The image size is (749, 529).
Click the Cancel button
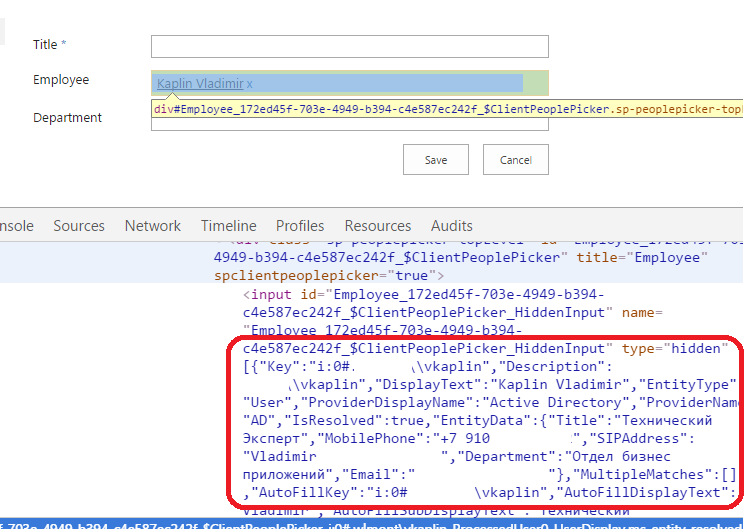(x=516, y=160)
